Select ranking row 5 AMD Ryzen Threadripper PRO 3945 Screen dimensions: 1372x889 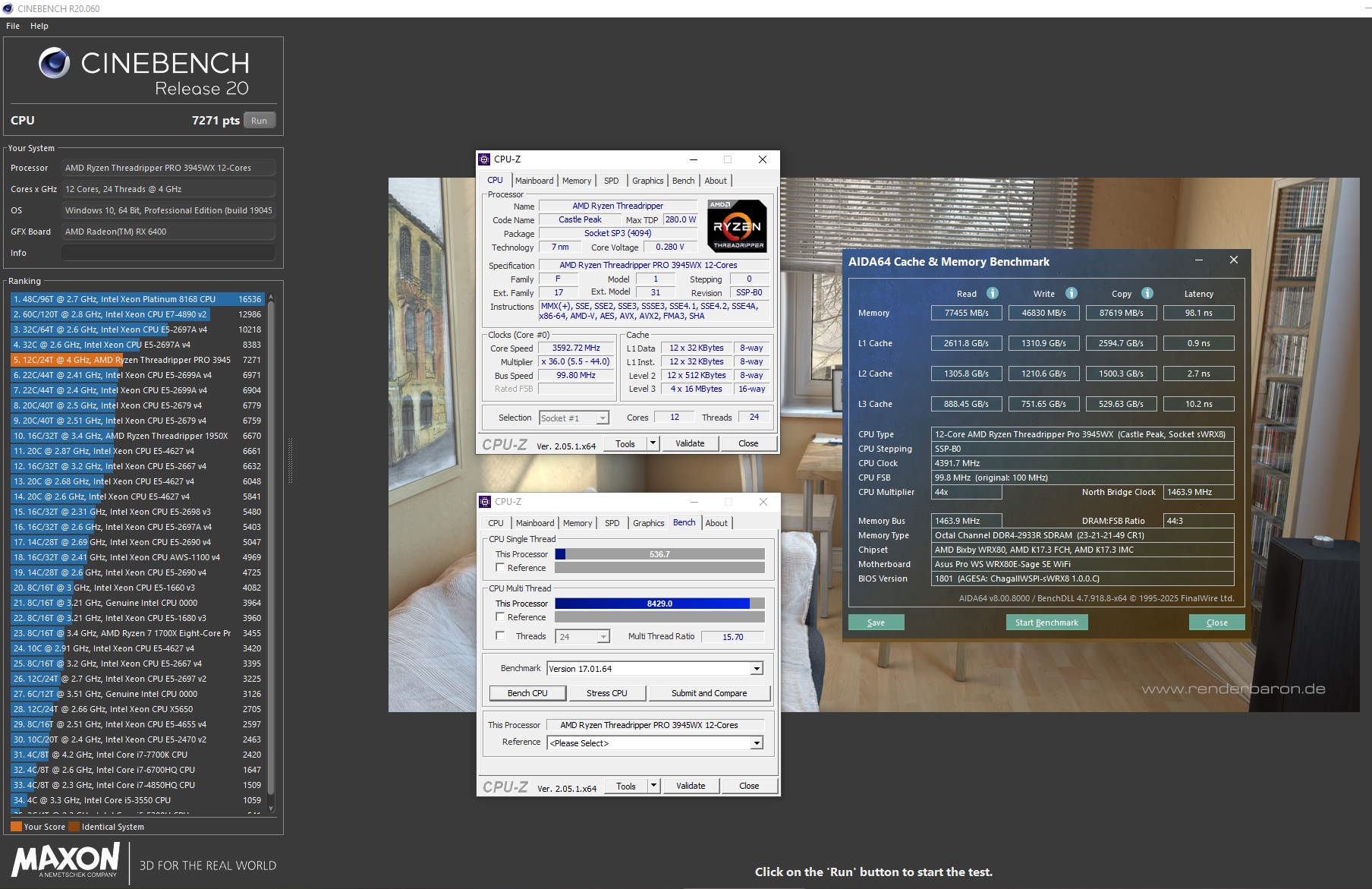pyautogui.click(x=137, y=360)
